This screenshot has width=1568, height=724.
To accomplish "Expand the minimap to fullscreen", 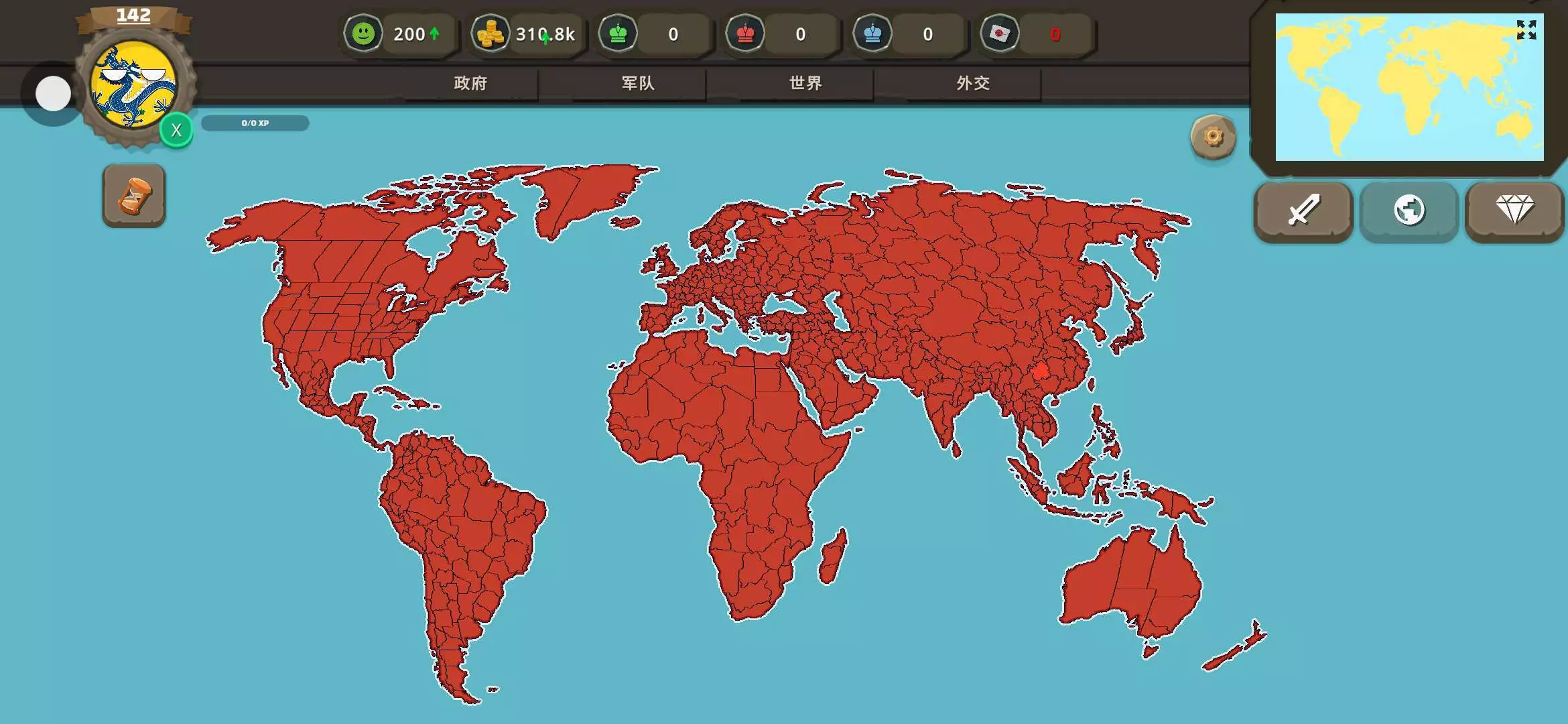I will pyautogui.click(x=1526, y=30).
